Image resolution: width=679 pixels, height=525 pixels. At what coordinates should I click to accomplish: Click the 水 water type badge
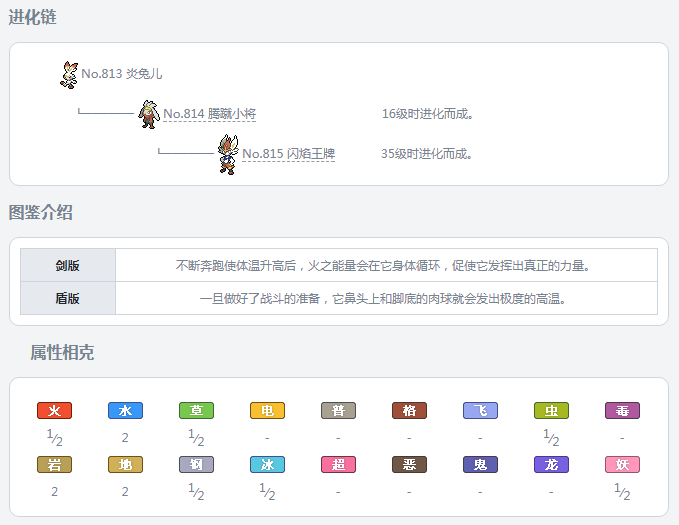point(125,410)
